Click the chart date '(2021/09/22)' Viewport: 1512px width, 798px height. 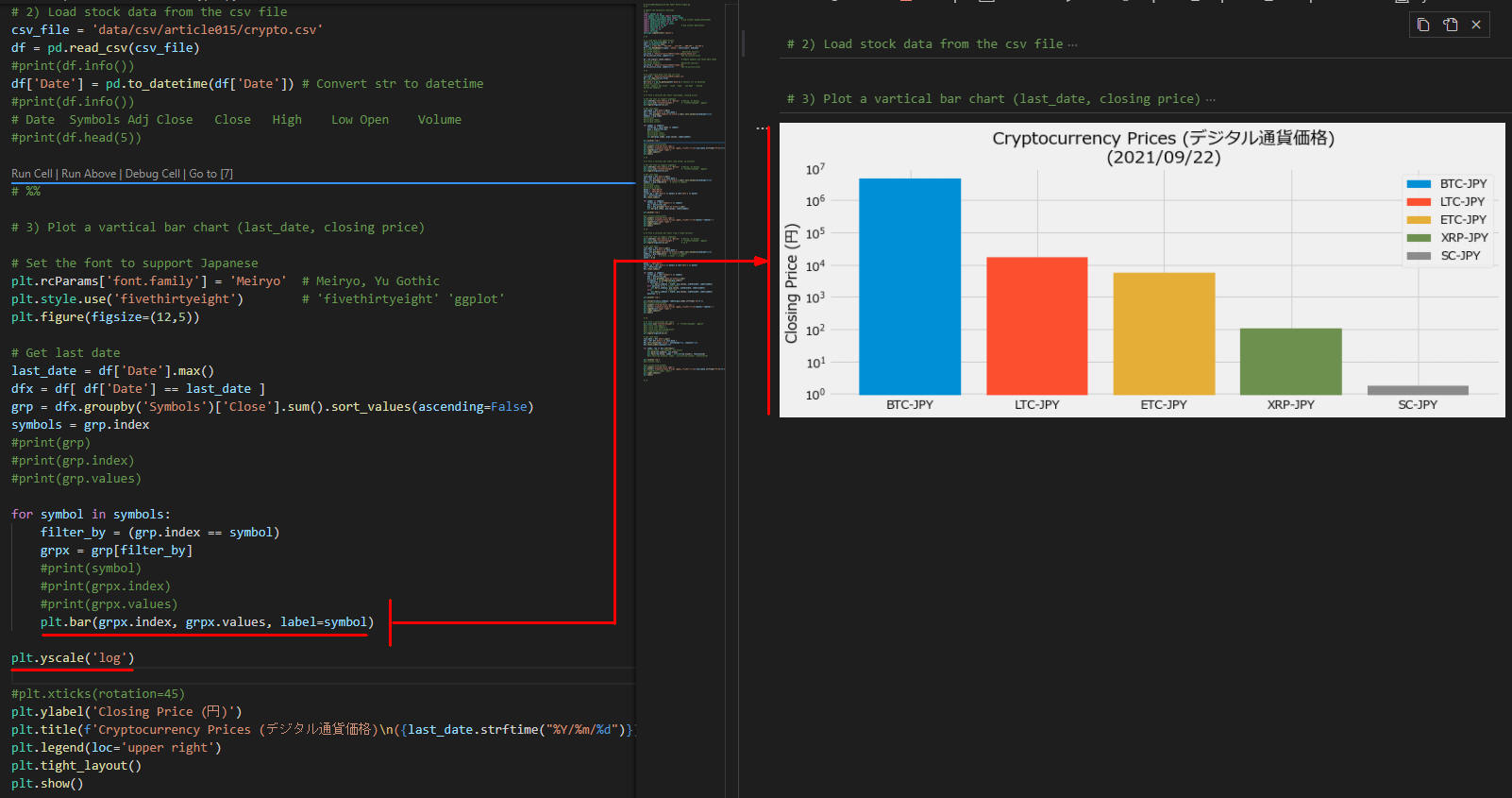(1164, 158)
